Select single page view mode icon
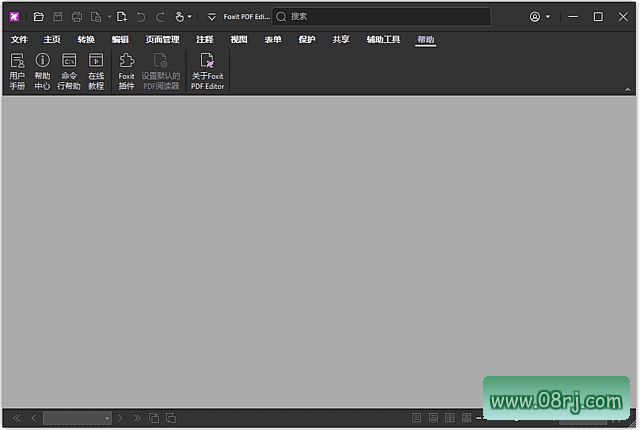640x430 pixels. pyautogui.click(x=416, y=418)
